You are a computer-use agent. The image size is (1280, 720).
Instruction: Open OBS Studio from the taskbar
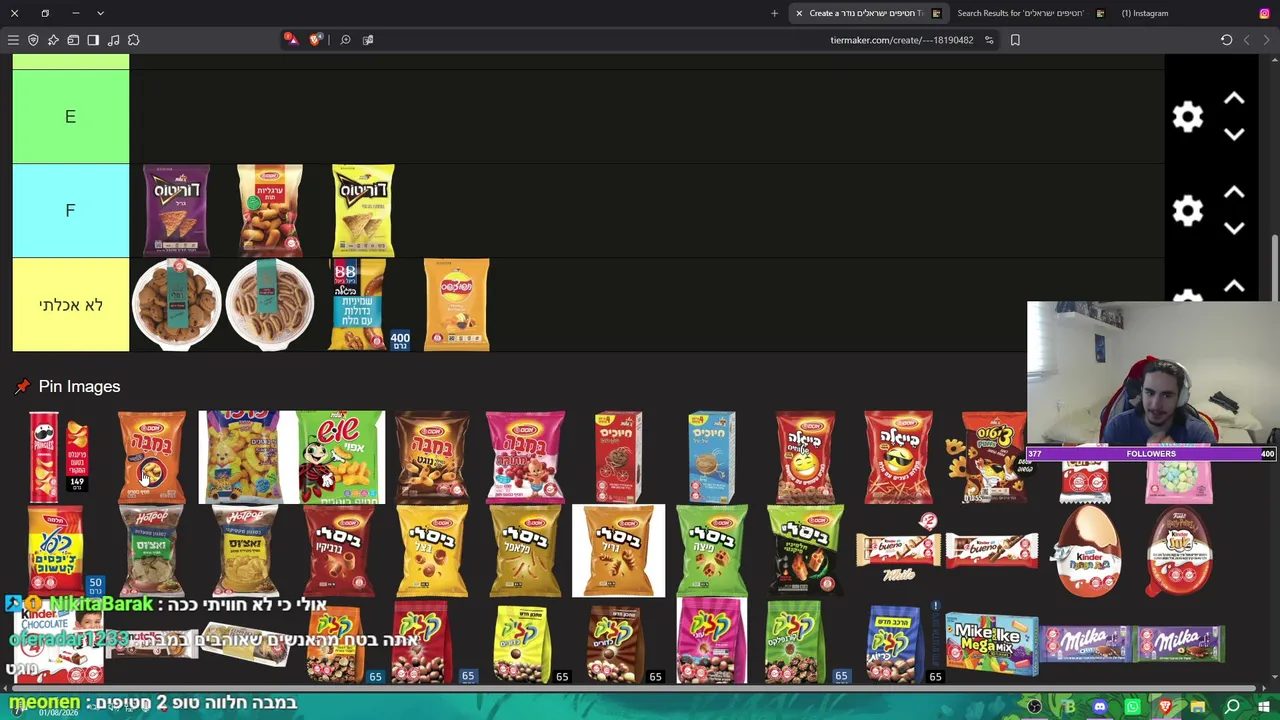click(1035, 707)
